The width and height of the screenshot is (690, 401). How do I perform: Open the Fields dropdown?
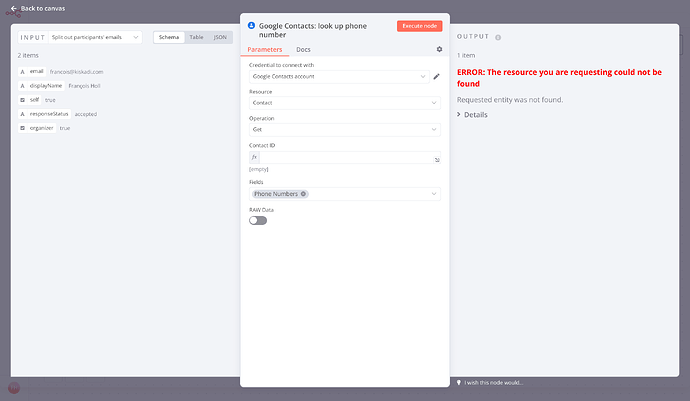click(x=345, y=194)
